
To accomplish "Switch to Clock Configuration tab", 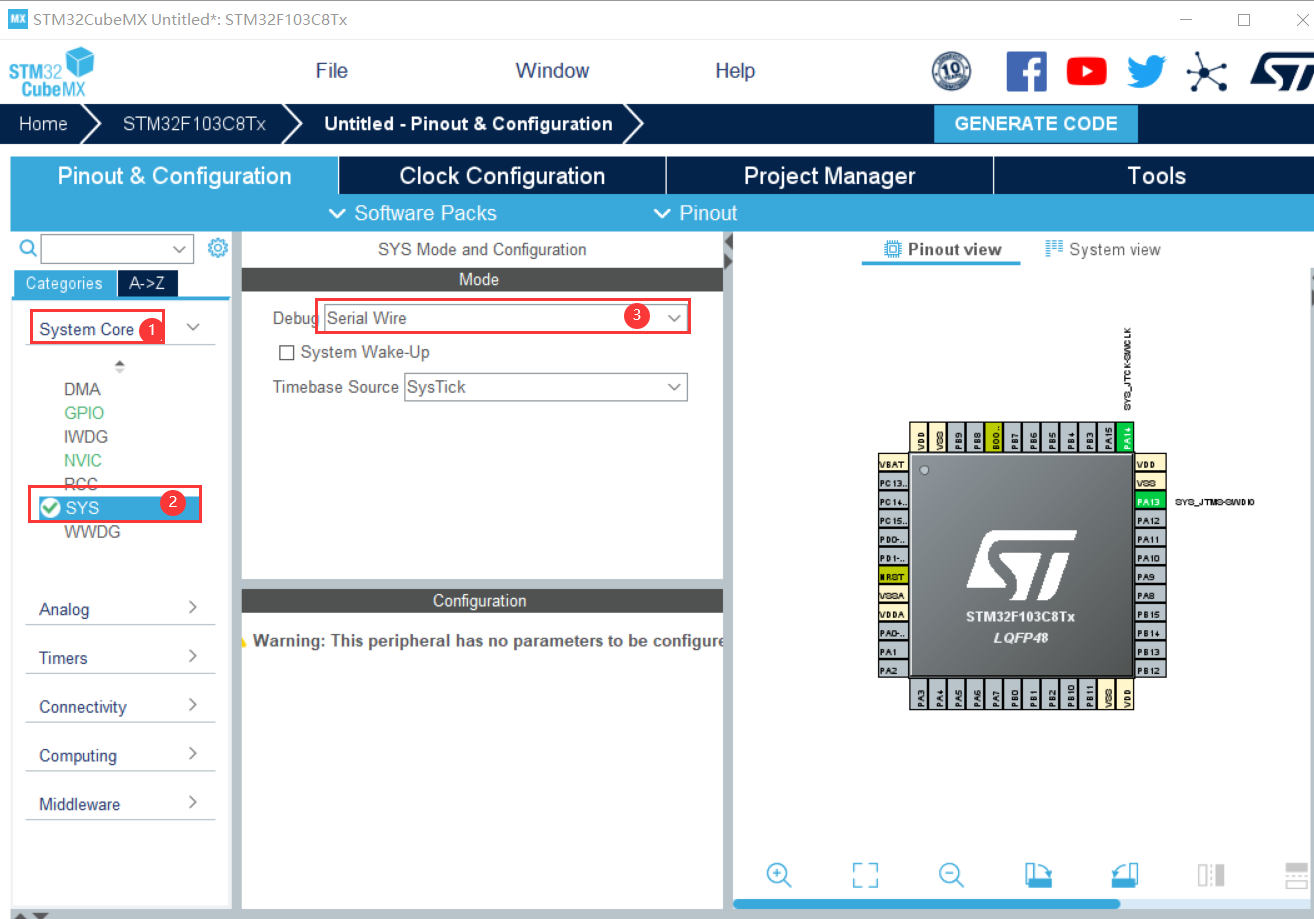I will pos(502,176).
